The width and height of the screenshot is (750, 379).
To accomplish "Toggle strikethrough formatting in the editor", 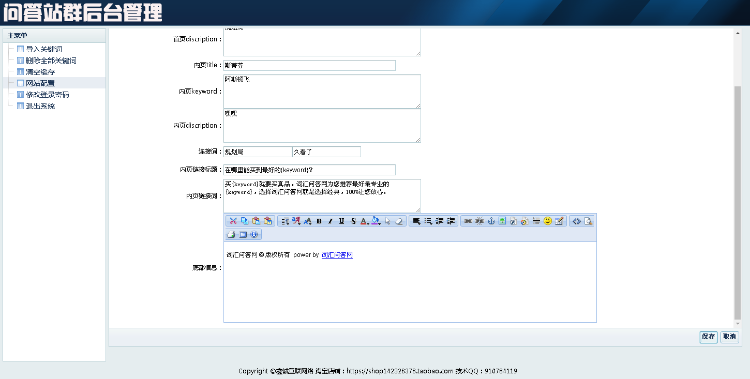I will click(x=353, y=221).
